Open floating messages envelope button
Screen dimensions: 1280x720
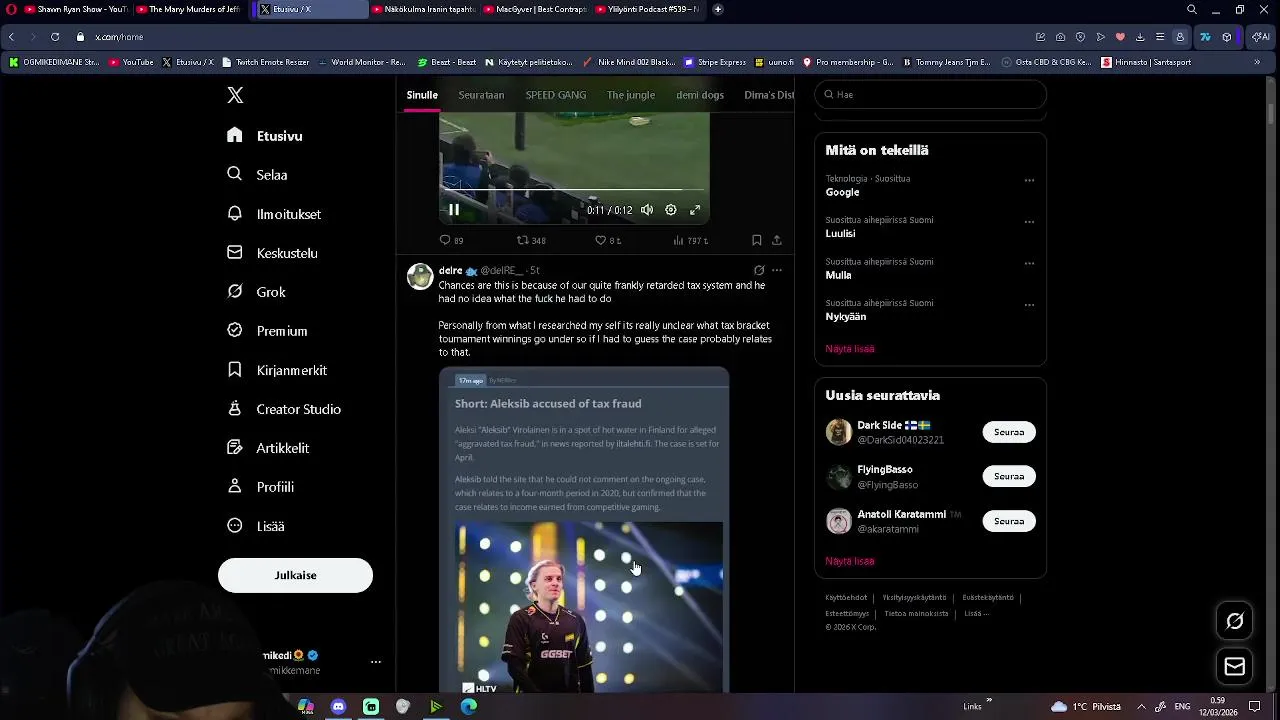[x=1235, y=667]
